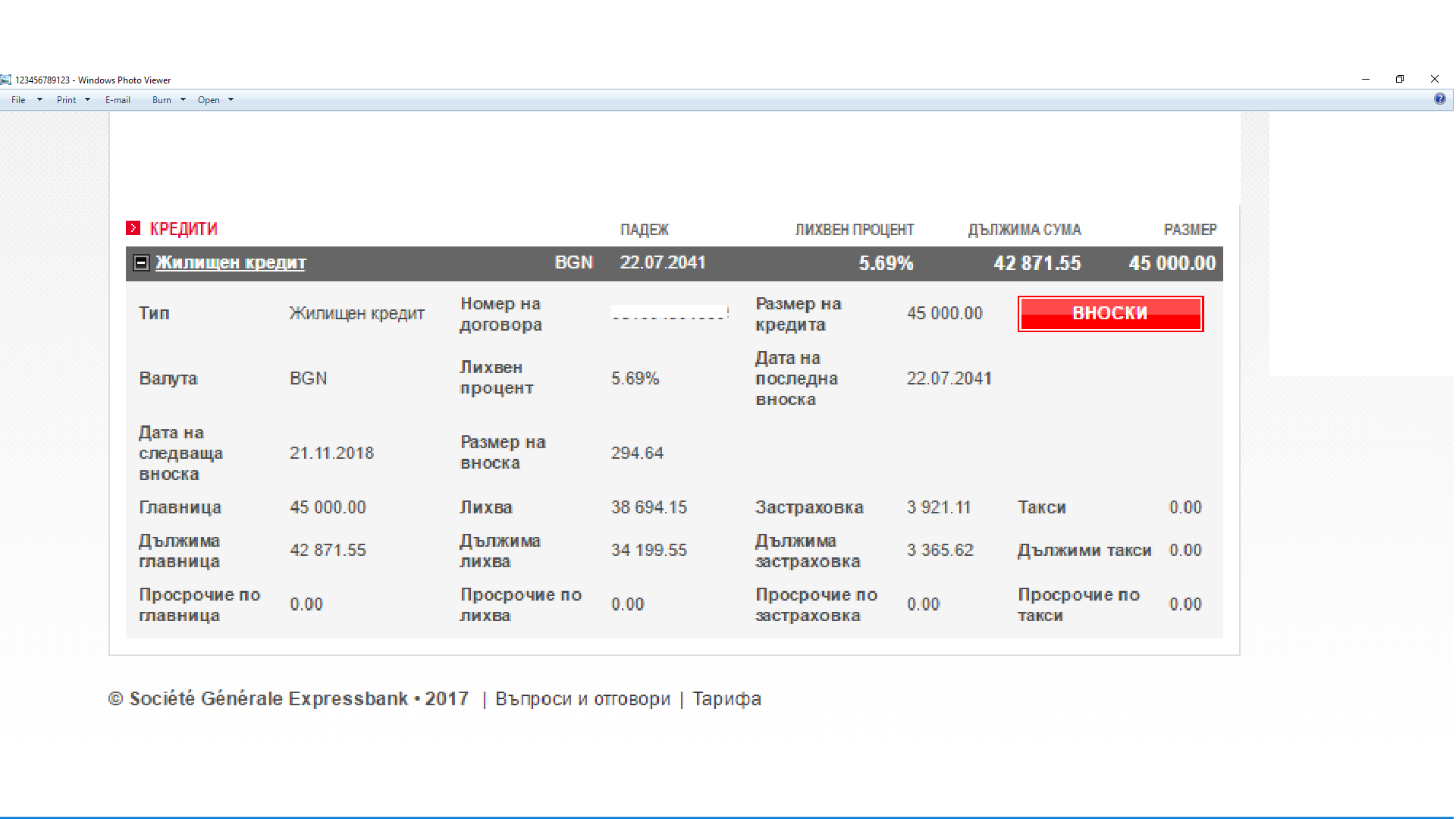Screen dimensions: 1456x819
Task: Click the E-mail toolbar item
Action: pyautogui.click(x=118, y=100)
